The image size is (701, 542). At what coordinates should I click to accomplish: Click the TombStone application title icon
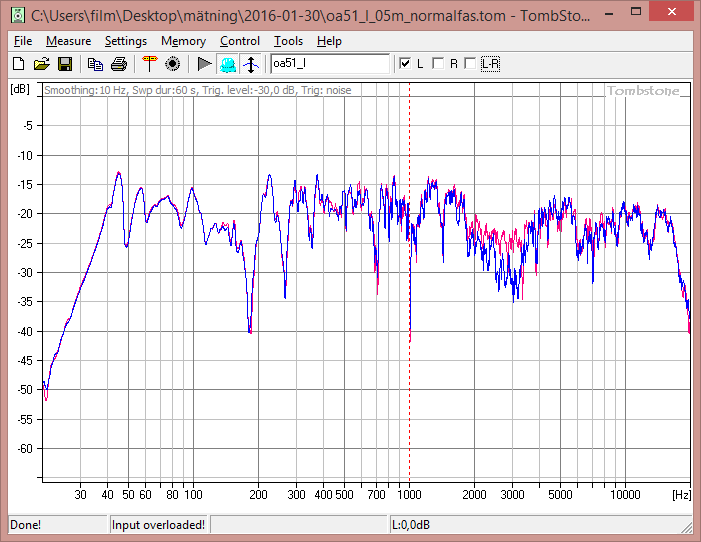(x=17, y=15)
